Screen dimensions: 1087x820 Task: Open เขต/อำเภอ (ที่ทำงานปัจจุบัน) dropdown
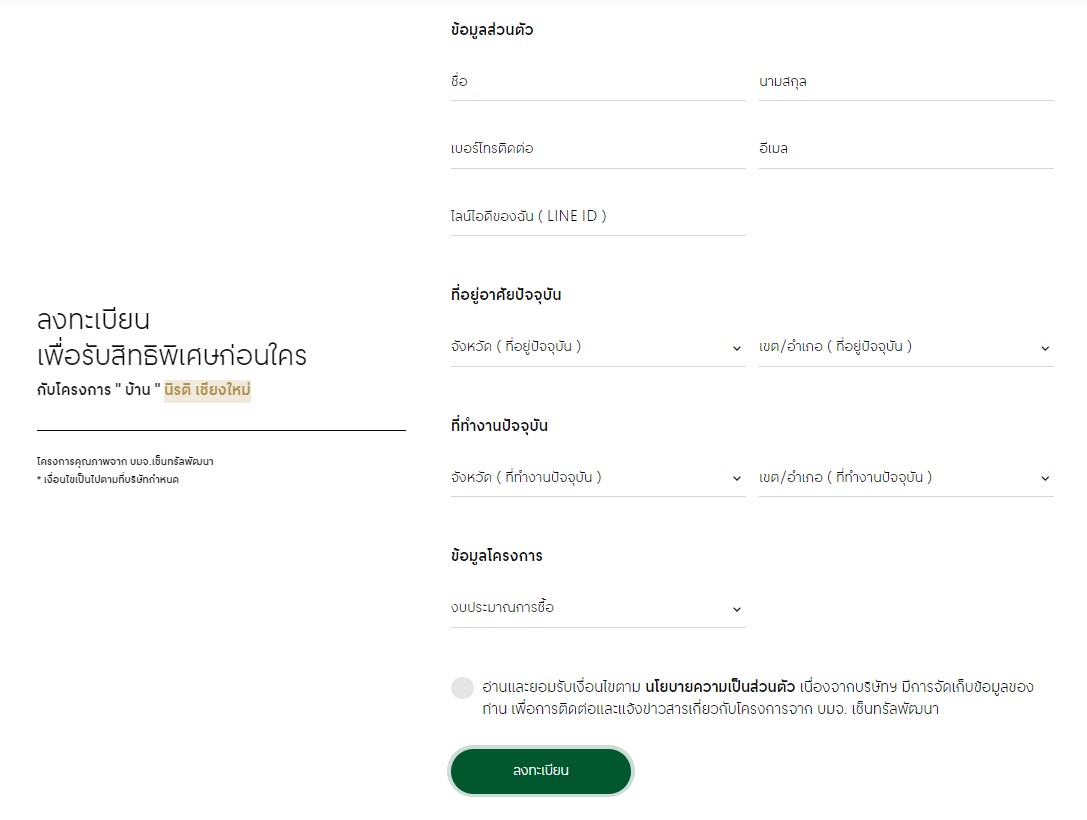pyautogui.click(x=906, y=478)
